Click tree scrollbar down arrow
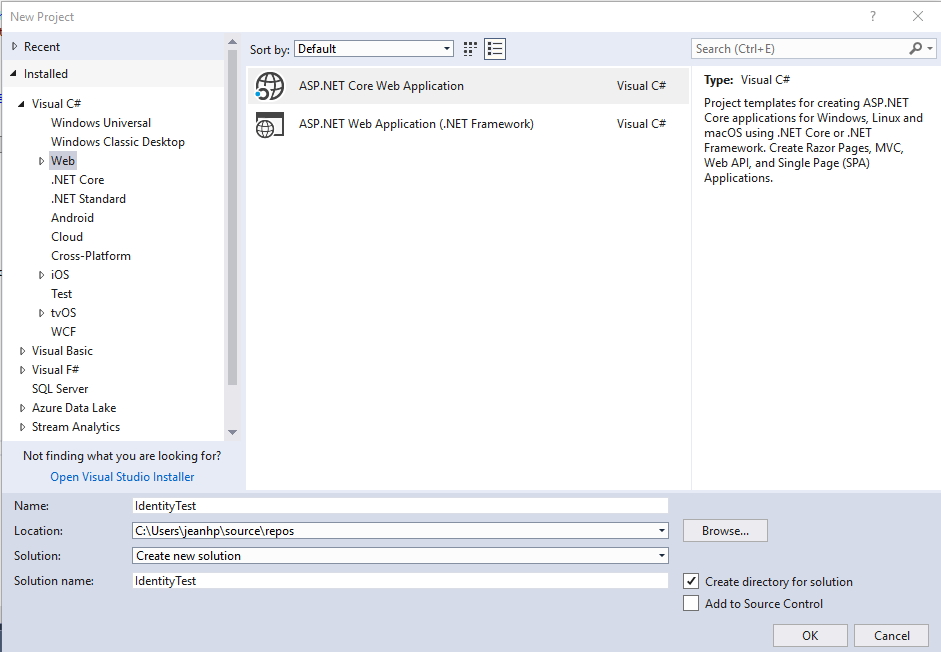Viewport: 941px width, 652px height. coord(232,432)
